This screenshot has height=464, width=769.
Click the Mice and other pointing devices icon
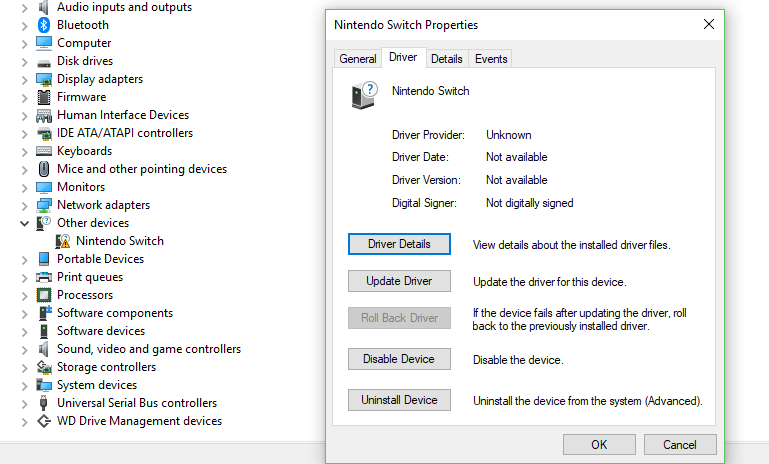pos(44,169)
